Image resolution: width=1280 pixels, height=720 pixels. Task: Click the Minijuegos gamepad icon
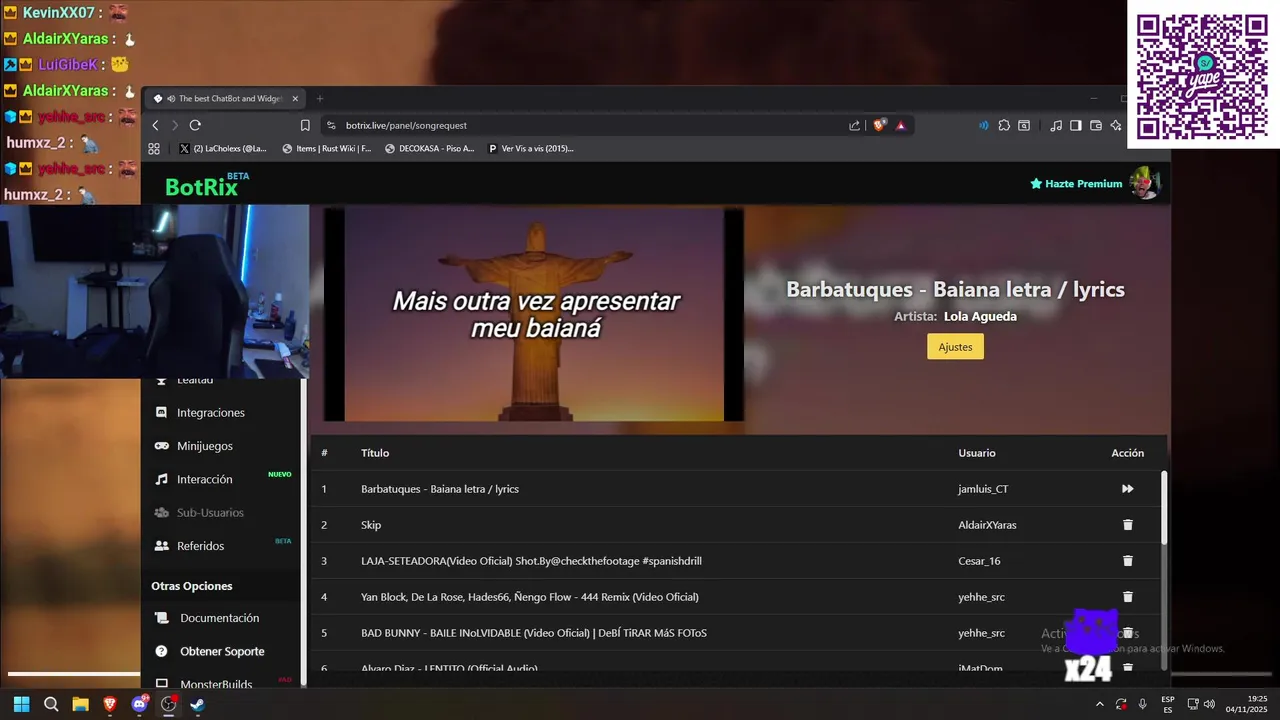point(161,446)
